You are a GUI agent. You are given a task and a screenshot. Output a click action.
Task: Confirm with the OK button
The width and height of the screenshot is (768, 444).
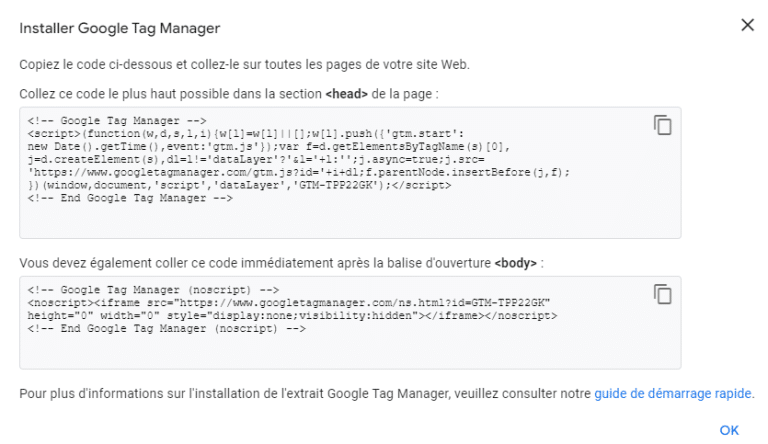pos(729,430)
